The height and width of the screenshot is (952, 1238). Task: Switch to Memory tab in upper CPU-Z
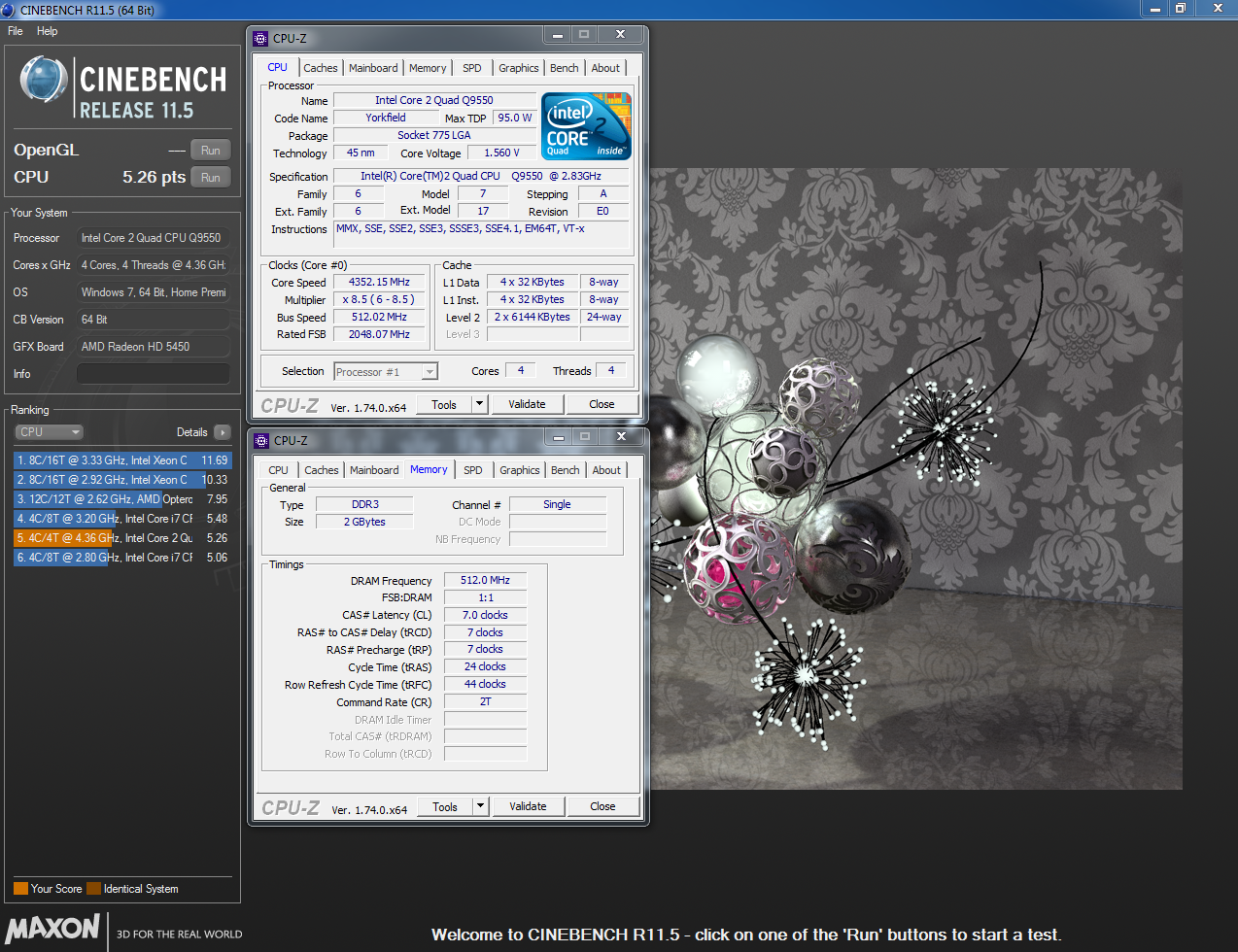[428, 68]
